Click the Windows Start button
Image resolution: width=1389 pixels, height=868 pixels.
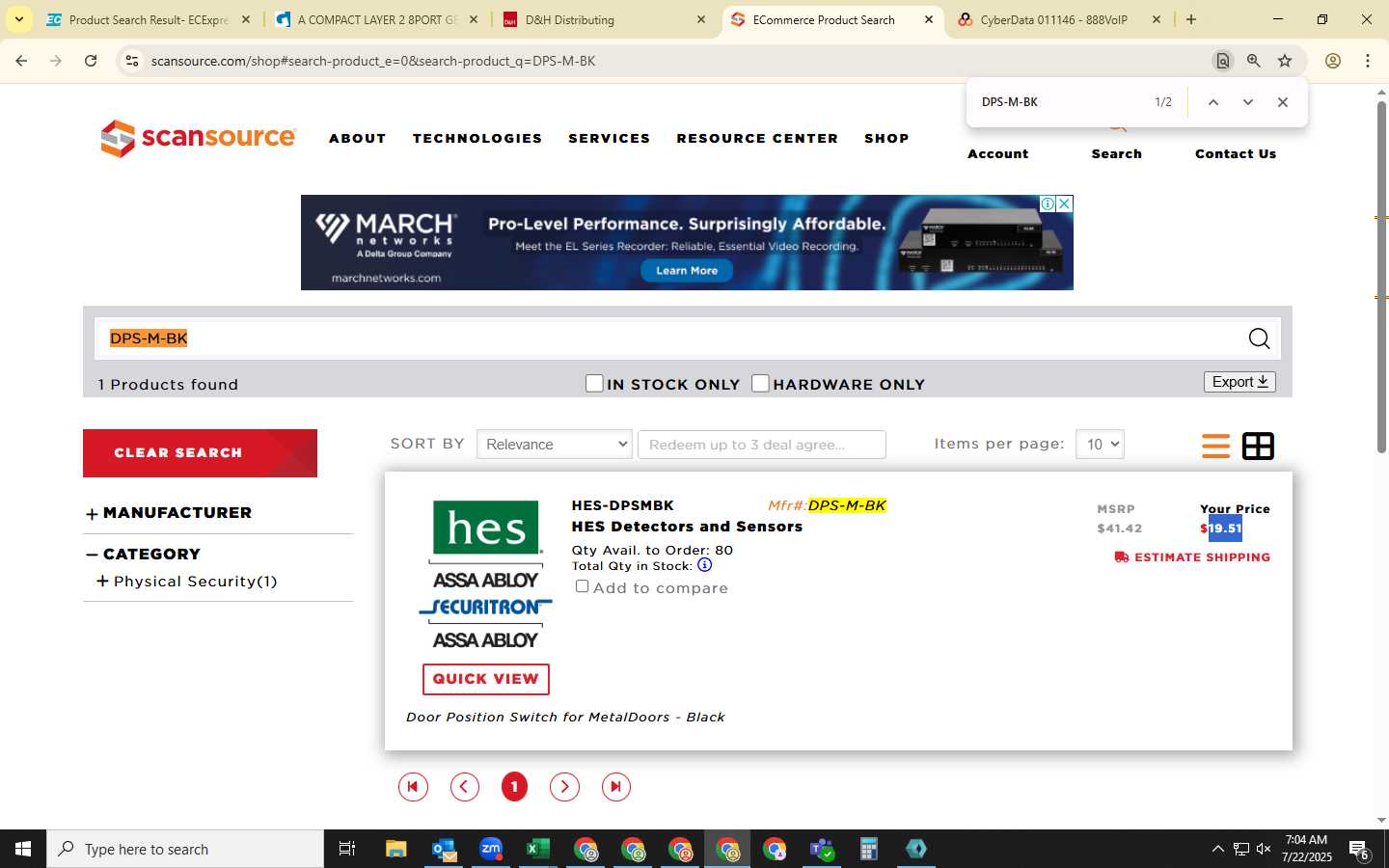[23, 849]
